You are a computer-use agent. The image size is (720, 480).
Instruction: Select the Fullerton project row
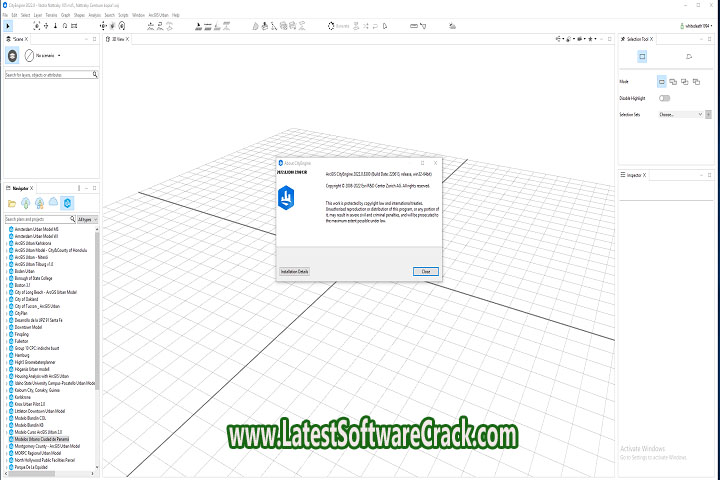coord(21,341)
